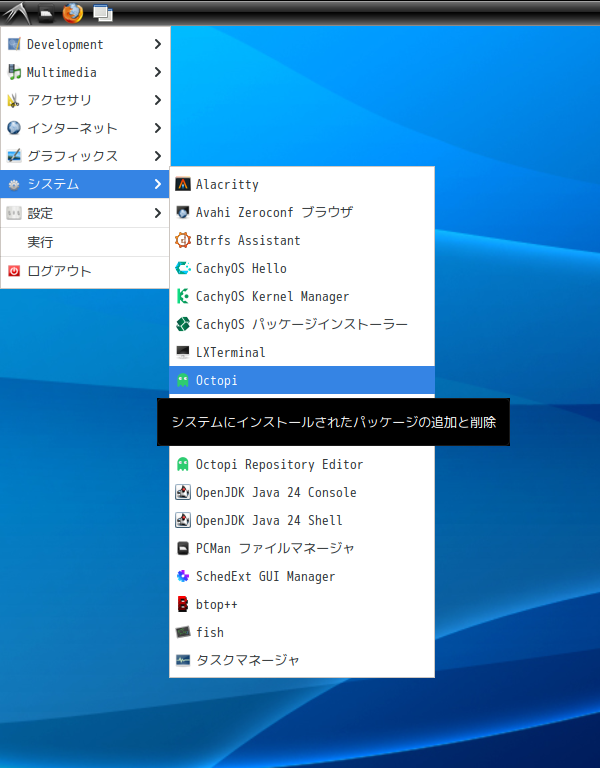Launch Octopi package manager entry

coord(302,380)
